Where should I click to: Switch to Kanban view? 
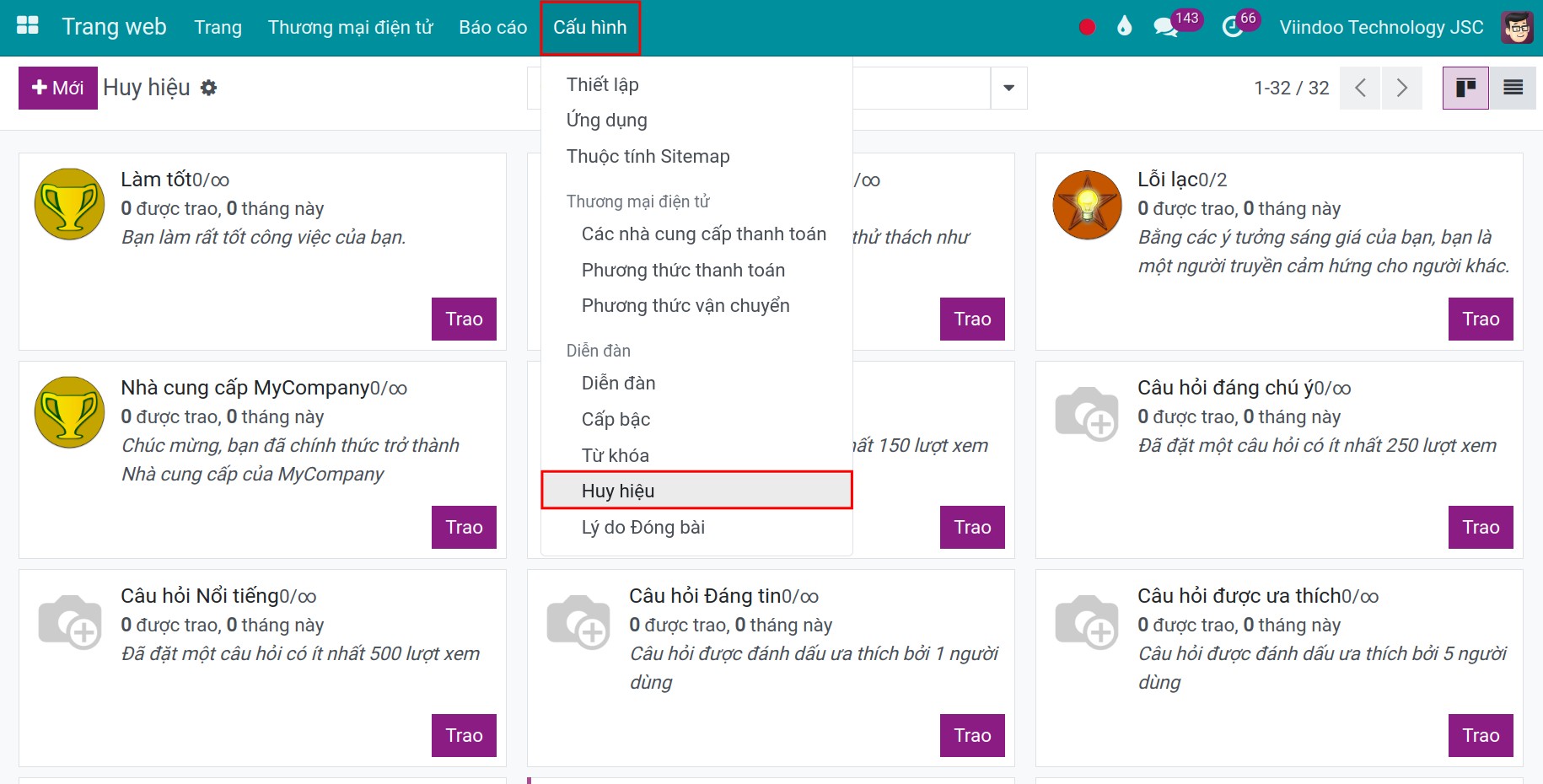1465,88
